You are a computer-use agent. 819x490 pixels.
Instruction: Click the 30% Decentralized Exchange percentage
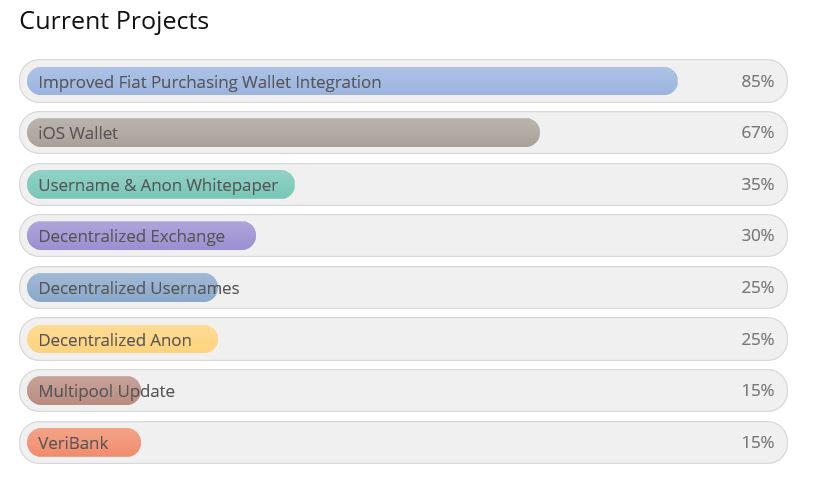pyautogui.click(x=757, y=235)
